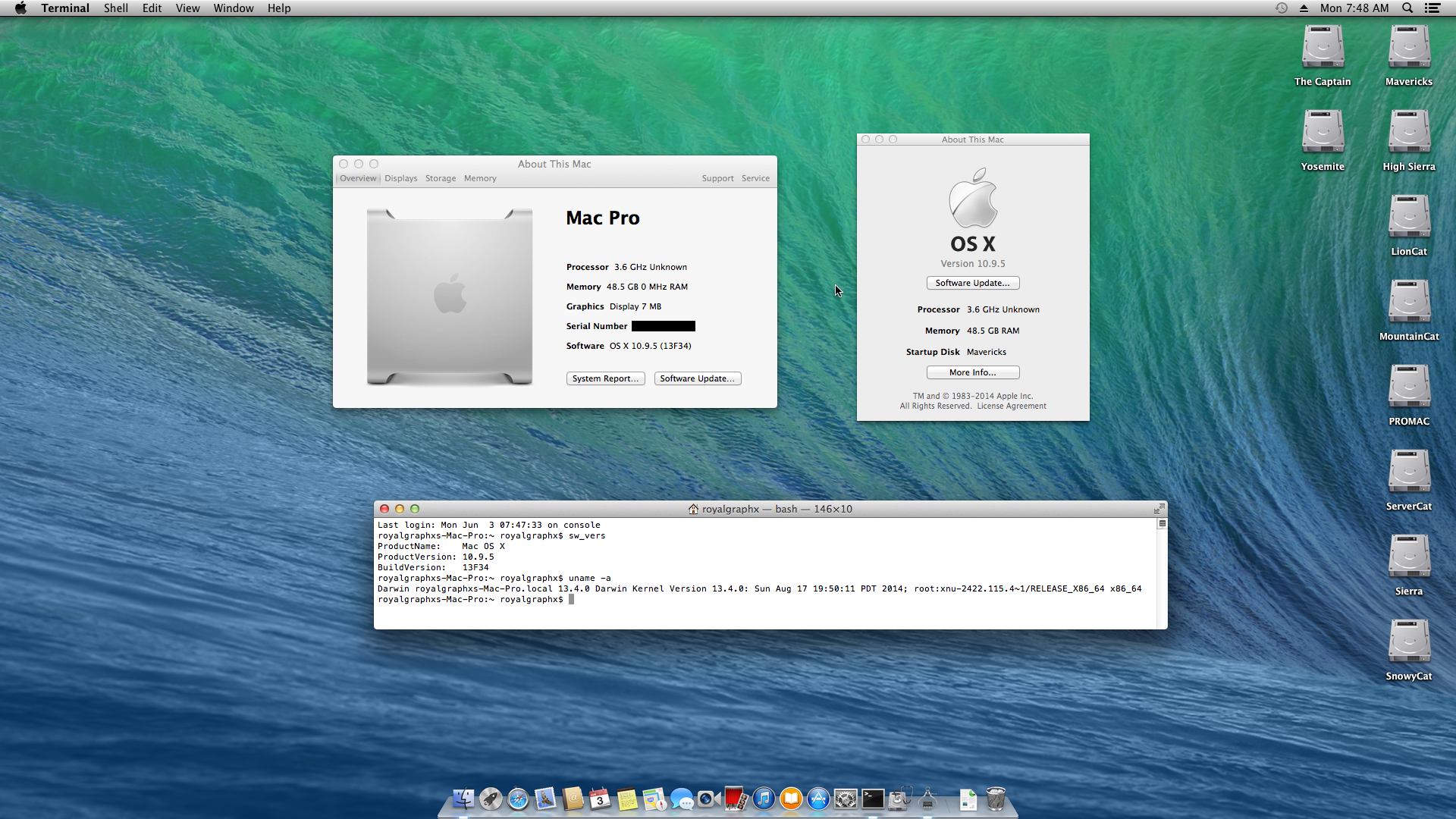Click the eject icon in menu bar
The height and width of the screenshot is (819, 1456).
tap(1304, 8)
